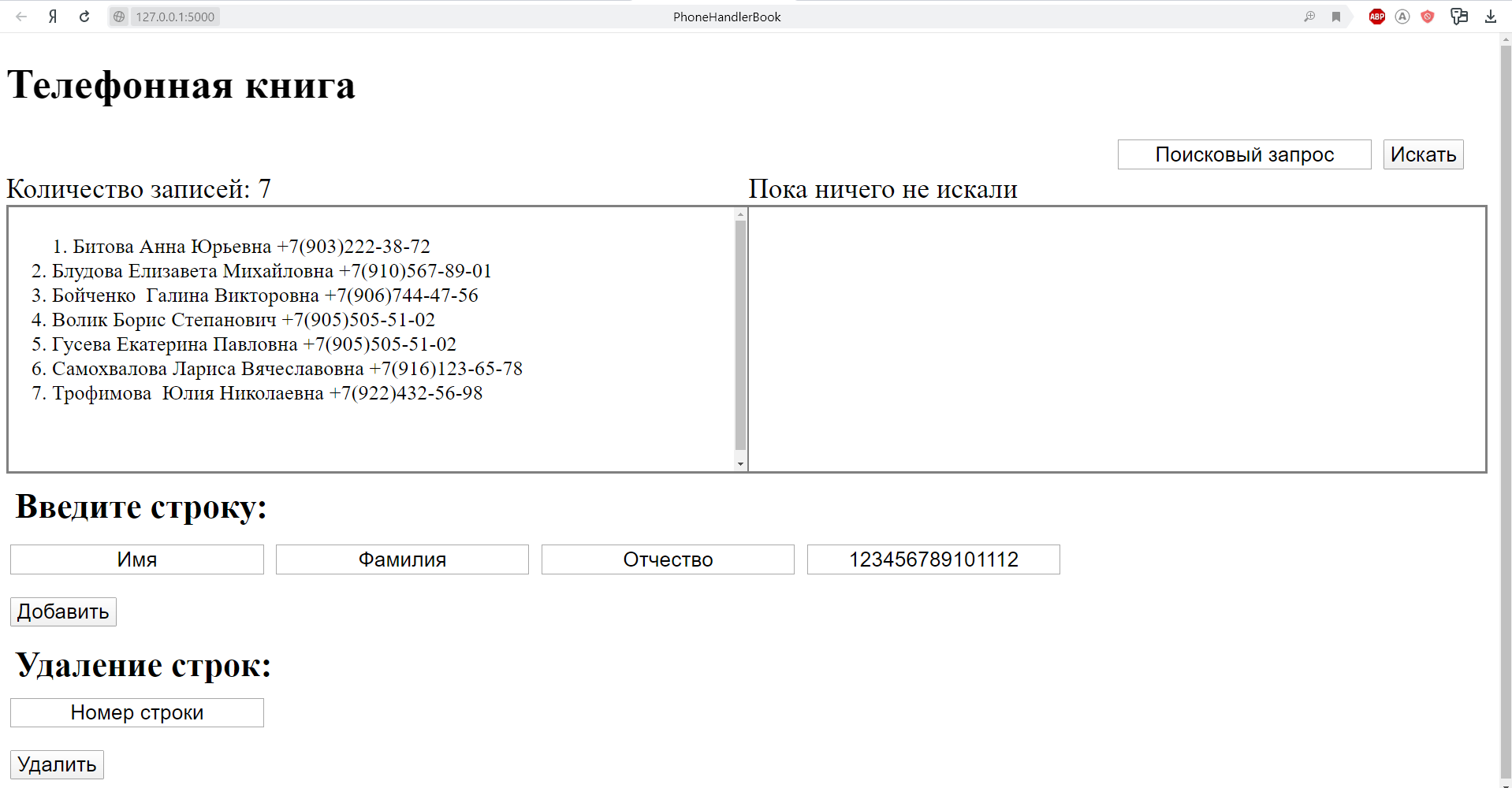Click the Пока ничего не искали label
The height and width of the screenshot is (788, 1512).
[883, 189]
